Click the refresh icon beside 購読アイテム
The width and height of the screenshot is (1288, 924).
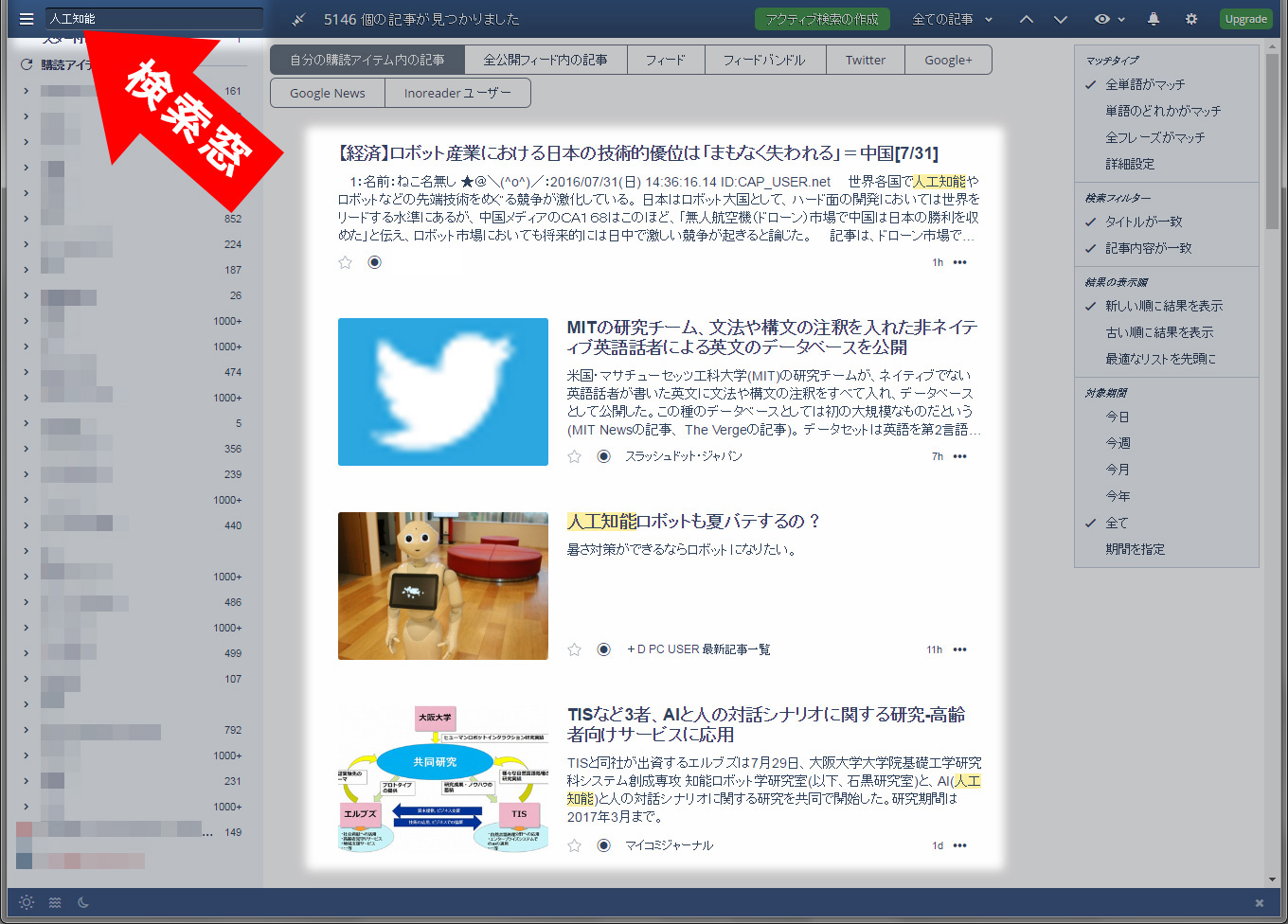(27, 65)
